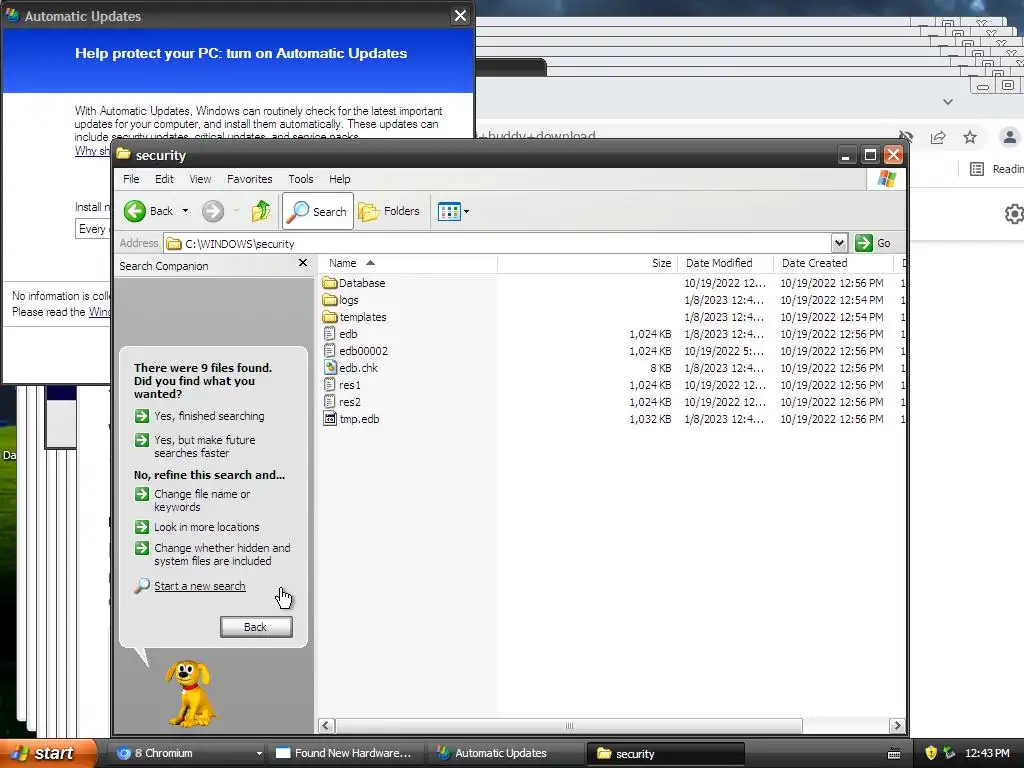Click the Windows flag logo in security window
The width and height of the screenshot is (1024, 768).
pos(887,179)
